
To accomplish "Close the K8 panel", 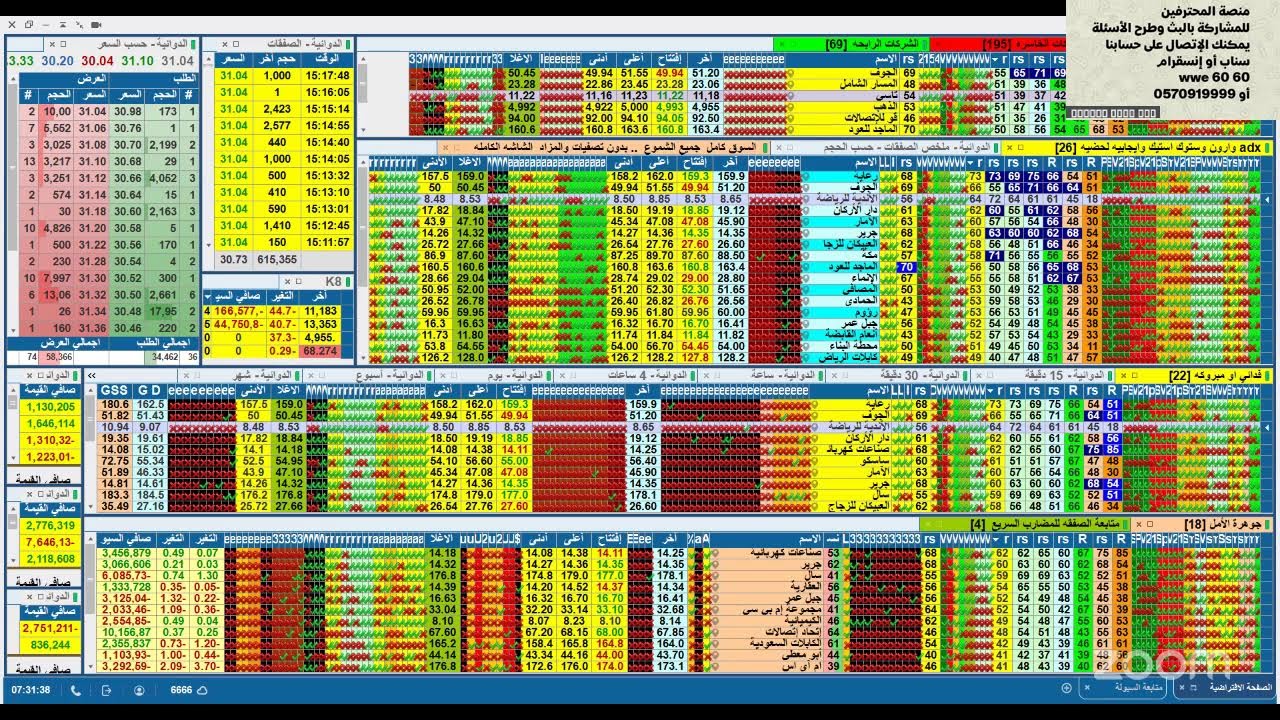I will pyautogui.click(x=286, y=282).
